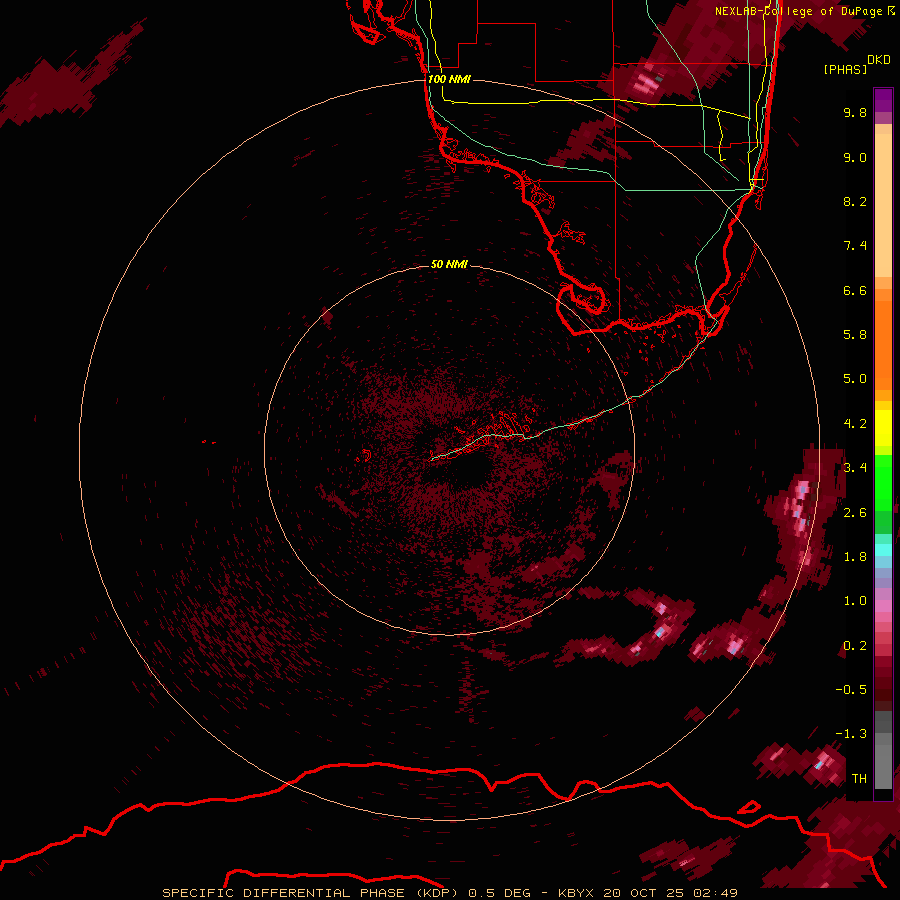The height and width of the screenshot is (900, 900).
Task: Pick the purple segment atop the color scale
Action: pos(883,100)
